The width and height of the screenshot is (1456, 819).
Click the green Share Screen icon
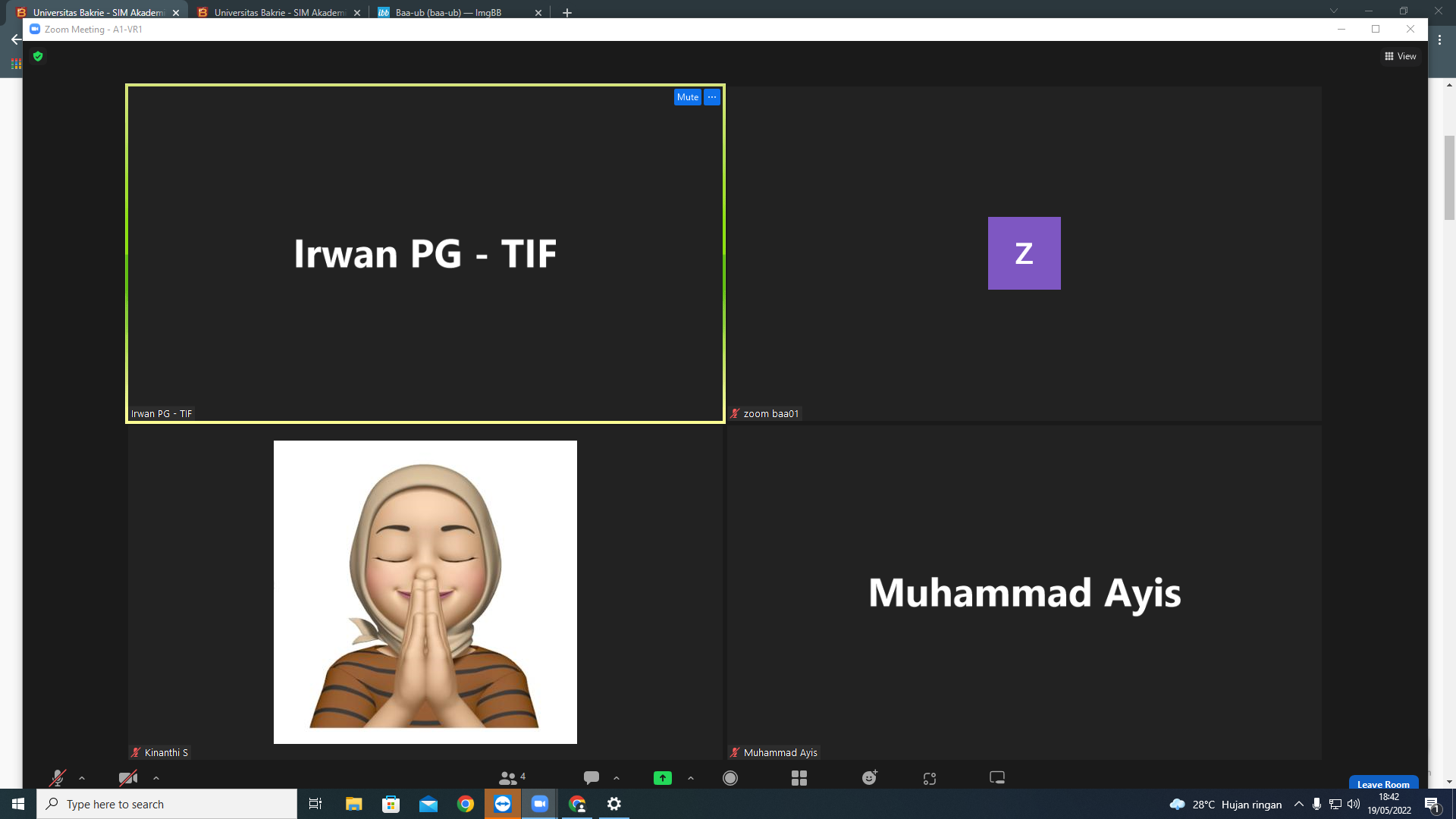point(663,778)
